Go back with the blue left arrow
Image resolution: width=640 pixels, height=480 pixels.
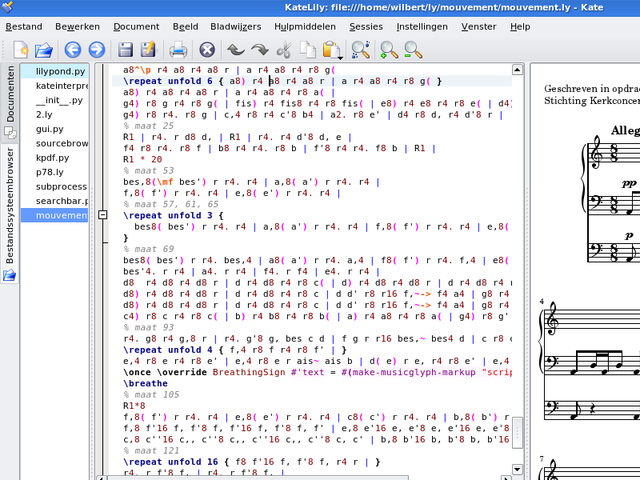73,50
